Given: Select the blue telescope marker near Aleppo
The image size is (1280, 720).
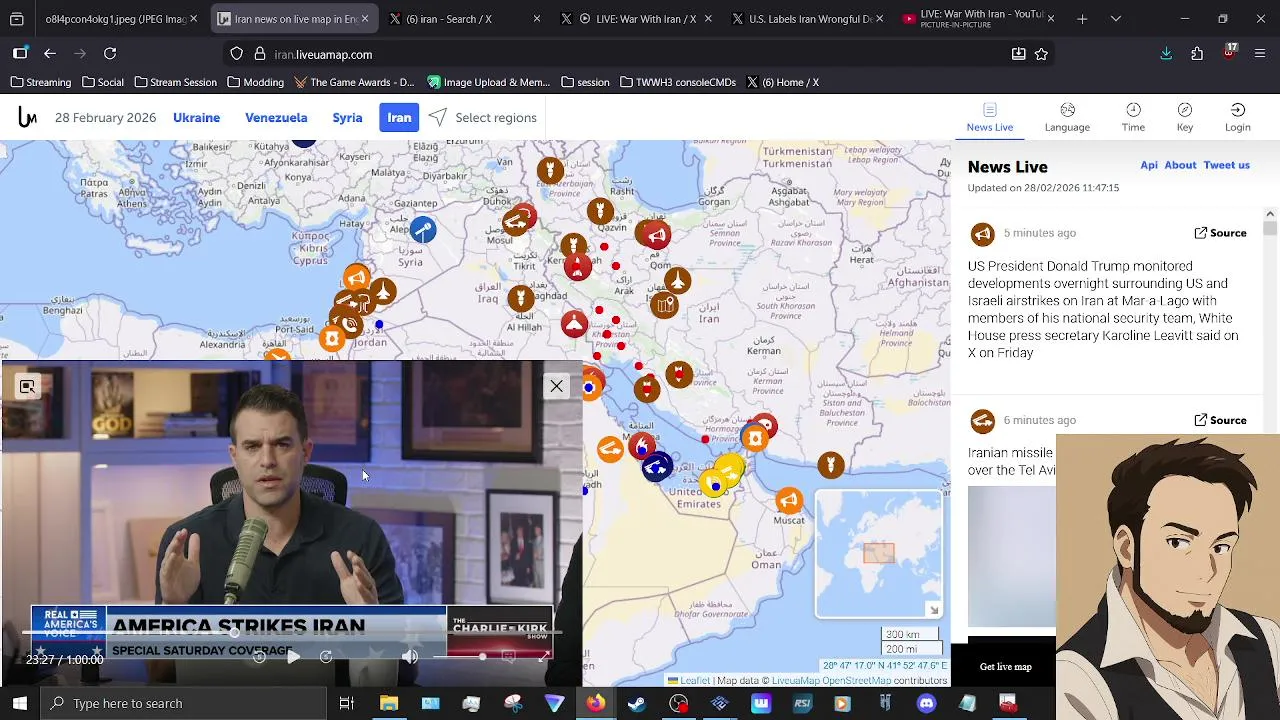Looking at the screenshot, I should pyautogui.click(x=423, y=231).
